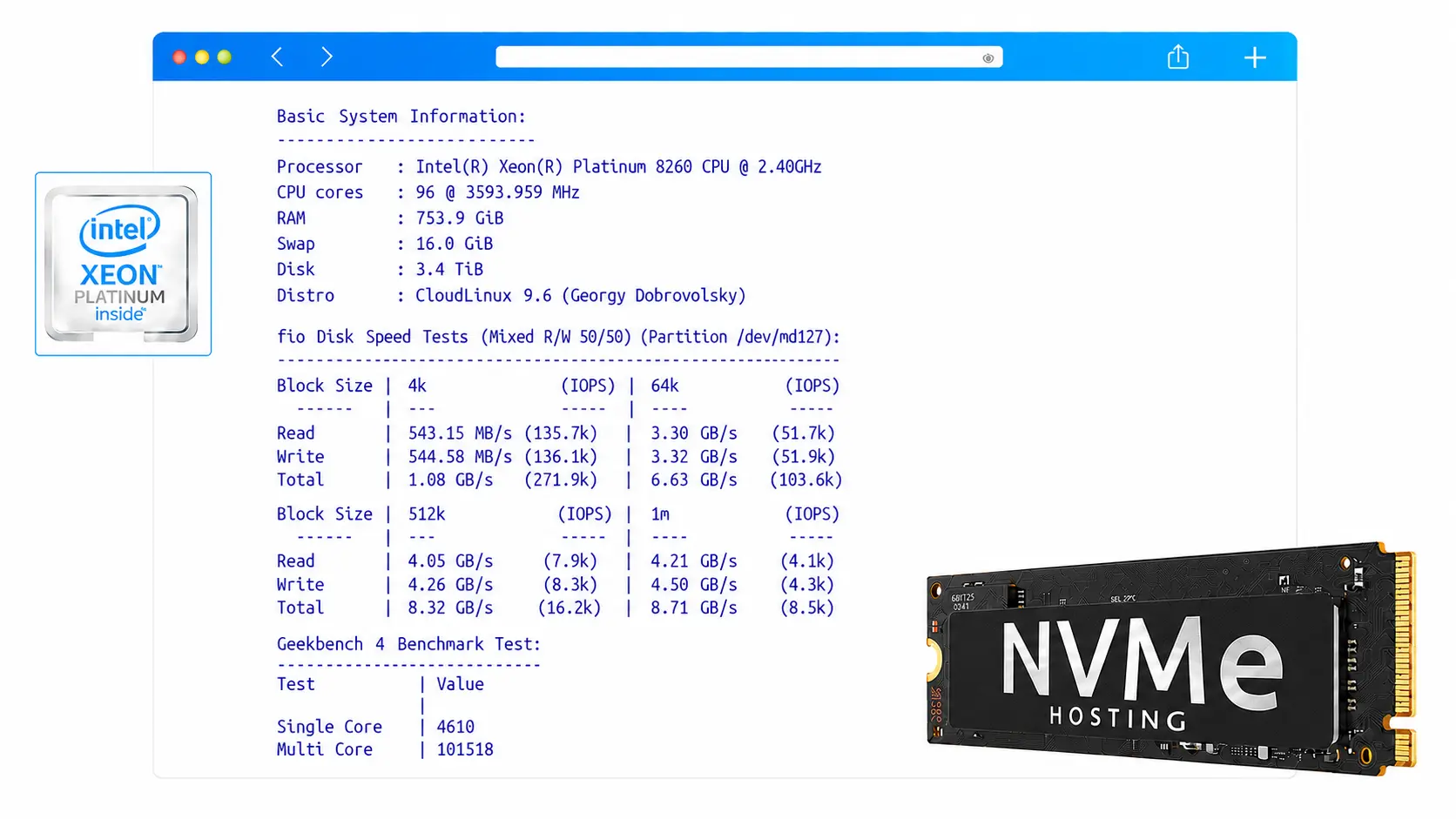Go back with the left chevron arrow
This screenshot has height=819, width=1456.
point(277,57)
